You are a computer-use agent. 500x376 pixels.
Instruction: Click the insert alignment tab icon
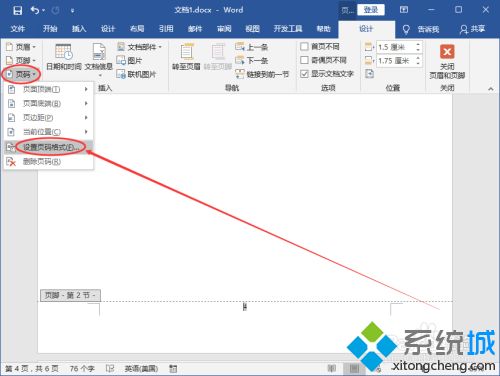tap(369, 74)
